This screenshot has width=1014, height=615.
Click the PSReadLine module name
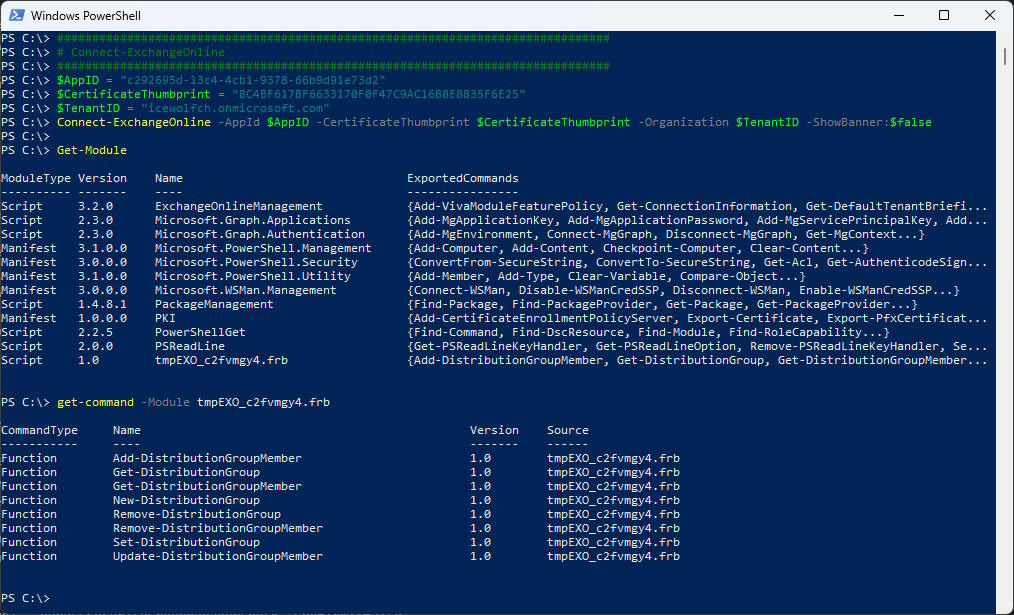(x=190, y=347)
